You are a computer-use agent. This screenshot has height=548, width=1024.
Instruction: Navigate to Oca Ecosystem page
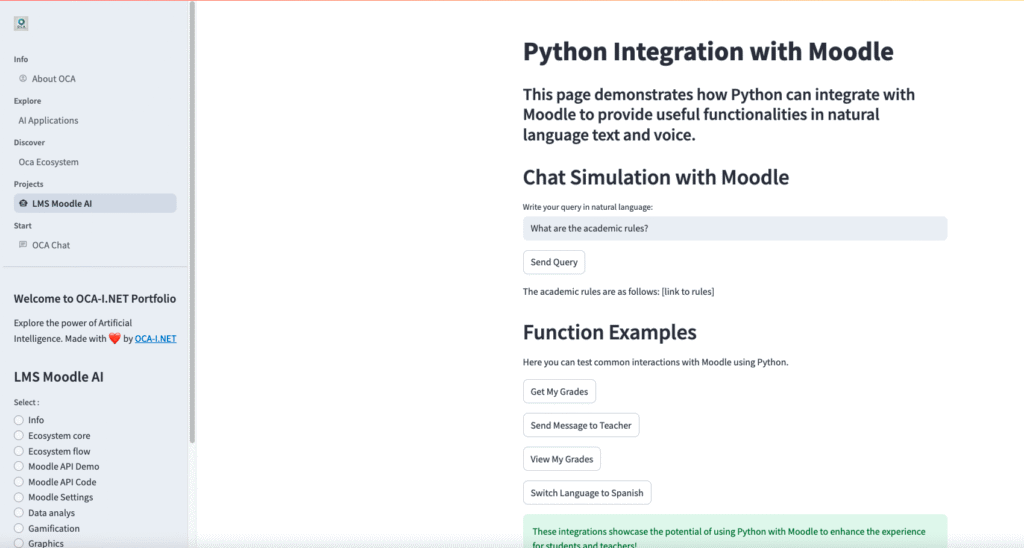[x=48, y=162]
